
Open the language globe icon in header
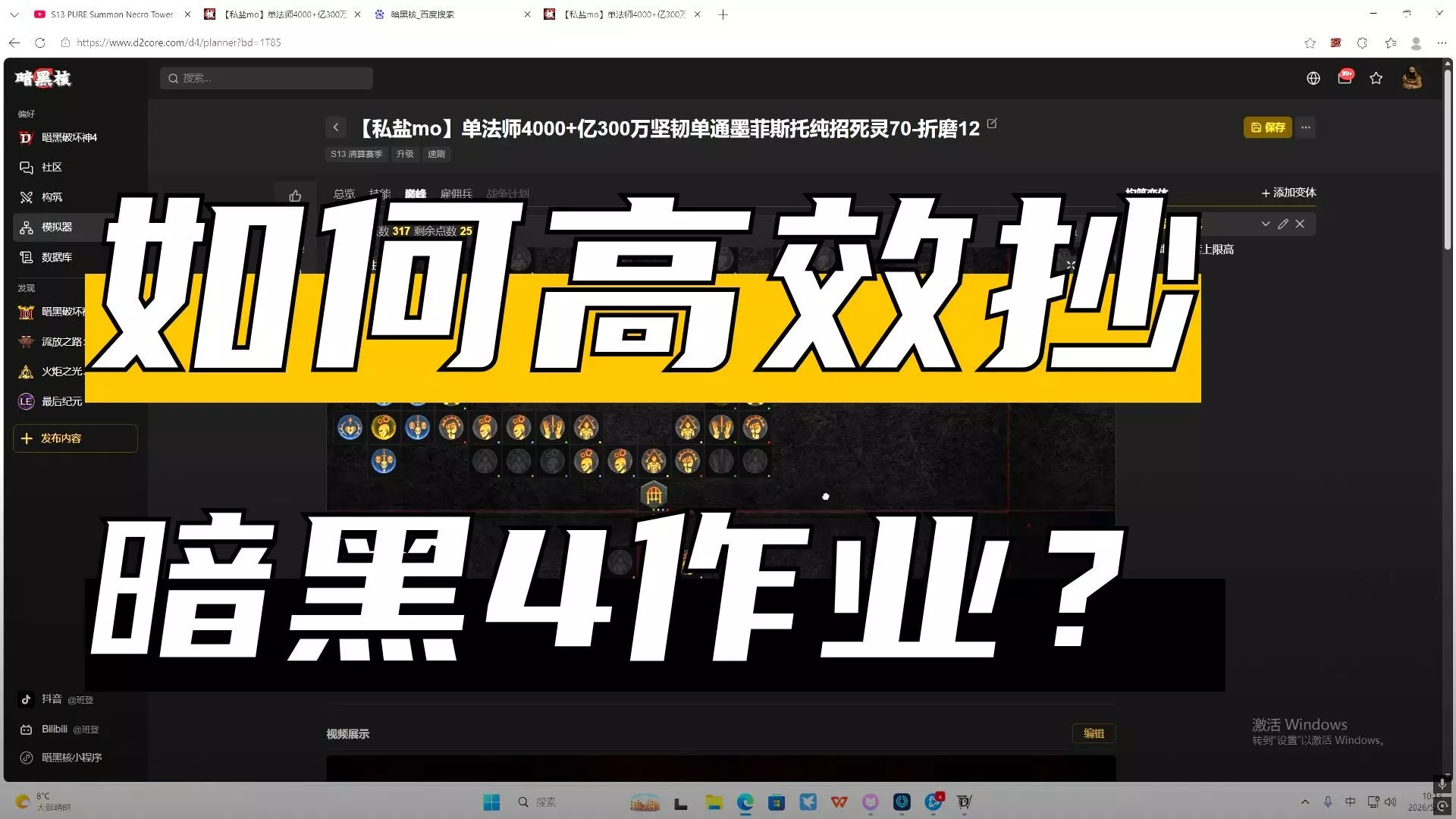(x=1313, y=78)
